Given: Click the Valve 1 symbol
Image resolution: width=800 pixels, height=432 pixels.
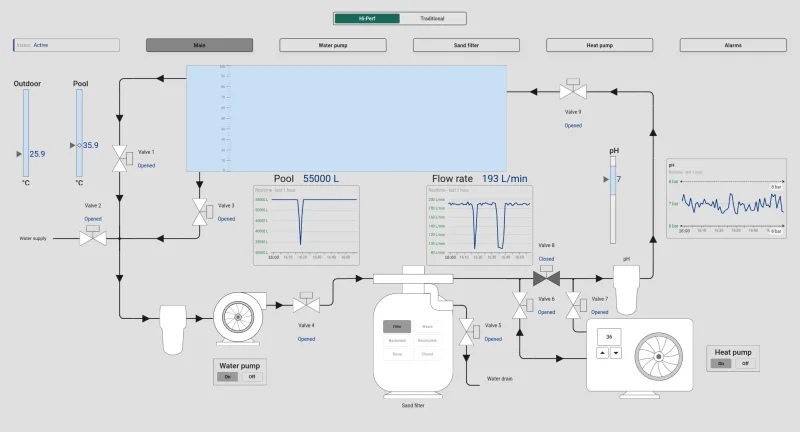Looking at the screenshot, I should pyautogui.click(x=121, y=159).
